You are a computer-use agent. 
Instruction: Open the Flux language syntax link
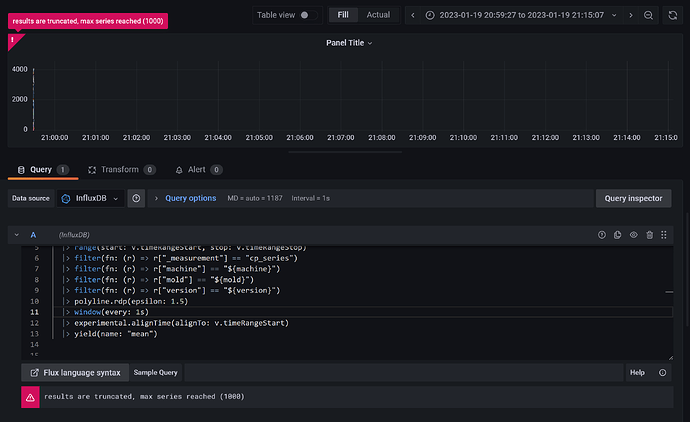pos(76,372)
